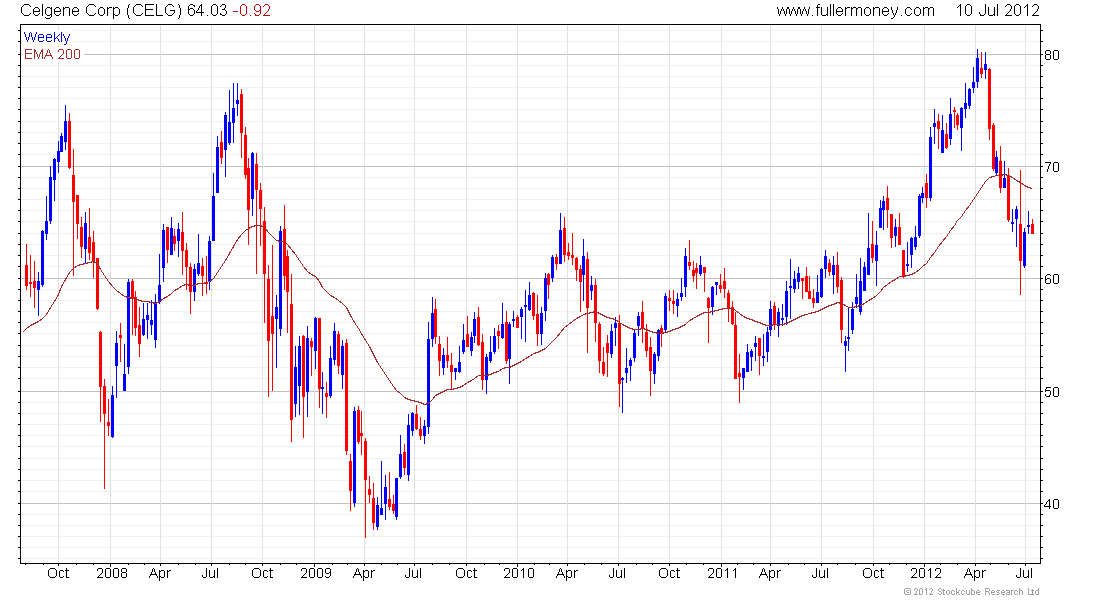1100x600 pixels.
Task: Click the Celgene Corp (CELG) chart title
Action: coord(102,11)
